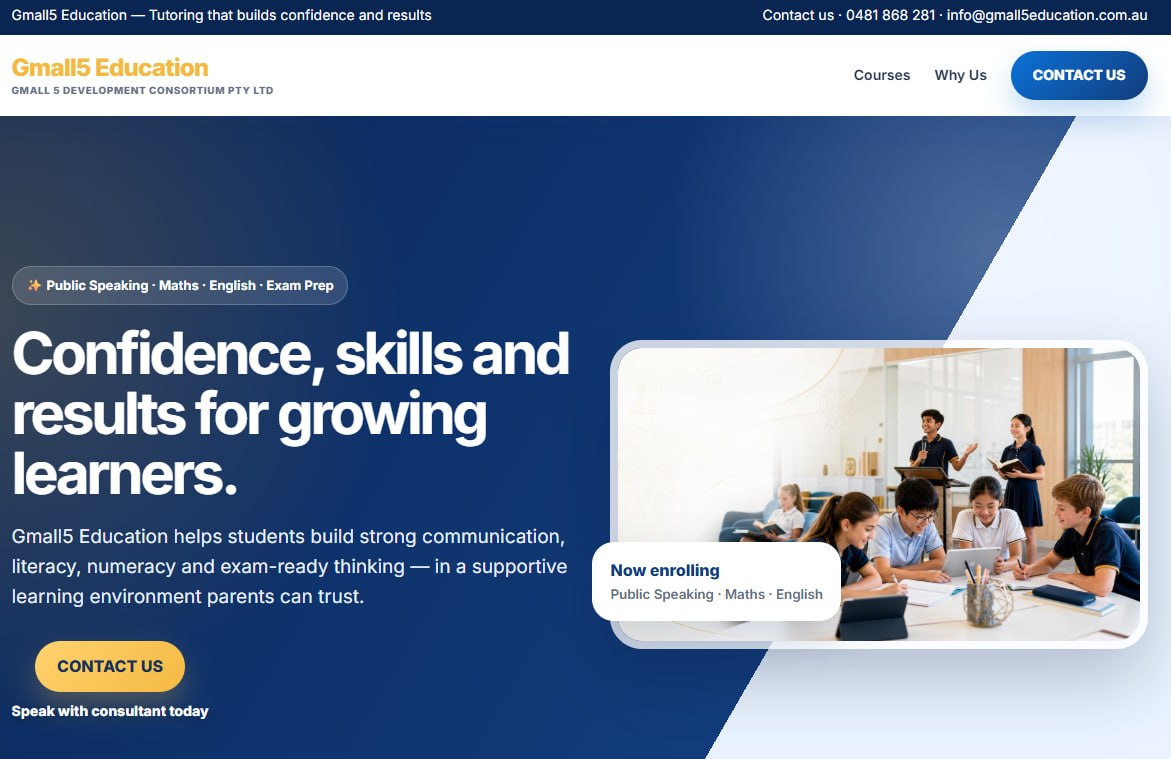1171x759 pixels.
Task: Click the blue CONTACT US header button
Action: point(1079,75)
